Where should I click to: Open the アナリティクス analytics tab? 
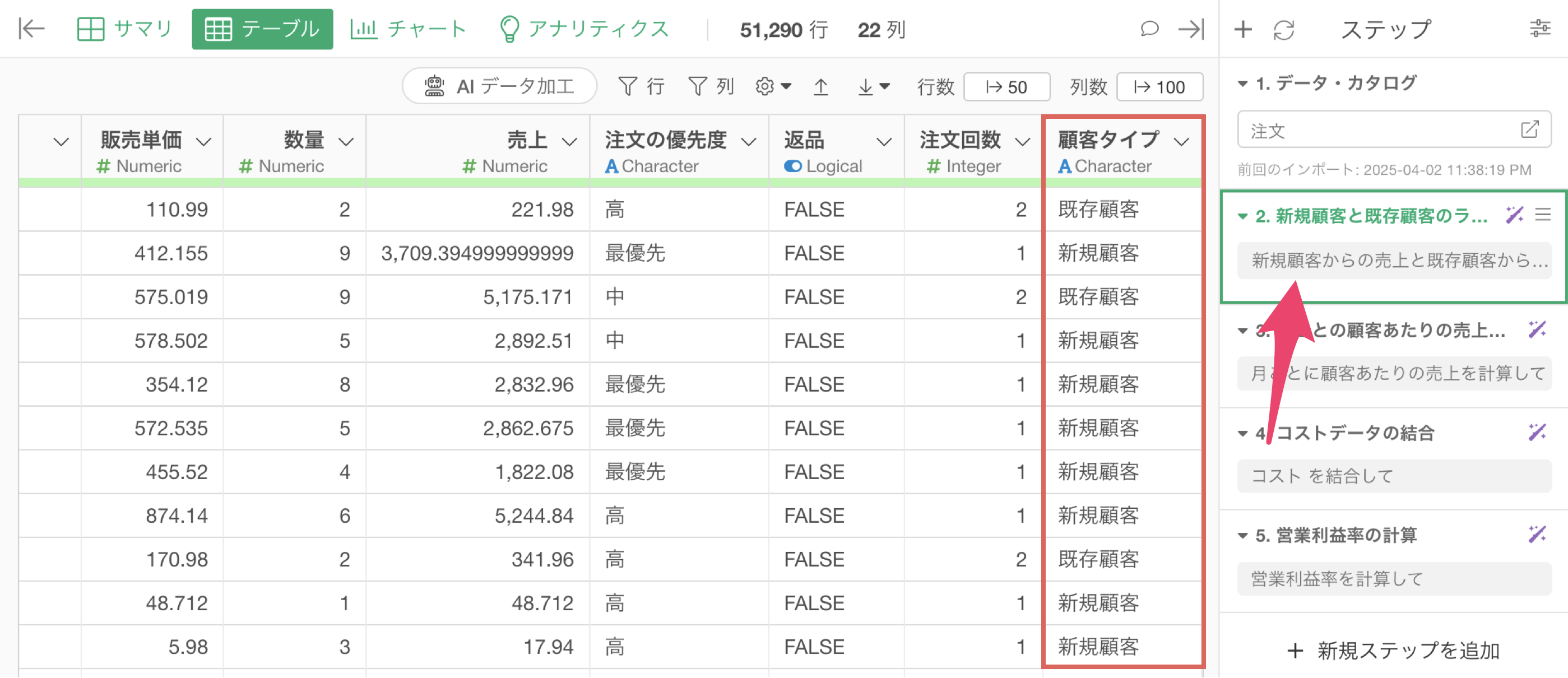(x=584, y=29)
